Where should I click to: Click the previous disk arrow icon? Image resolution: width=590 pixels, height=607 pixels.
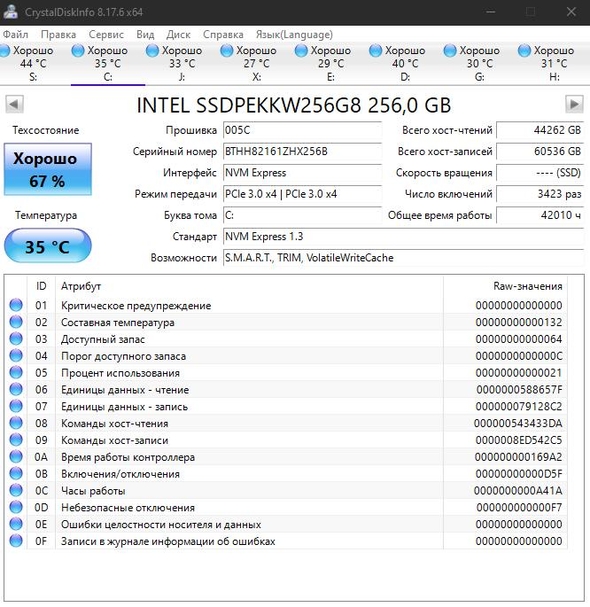(x=14, y=104)
